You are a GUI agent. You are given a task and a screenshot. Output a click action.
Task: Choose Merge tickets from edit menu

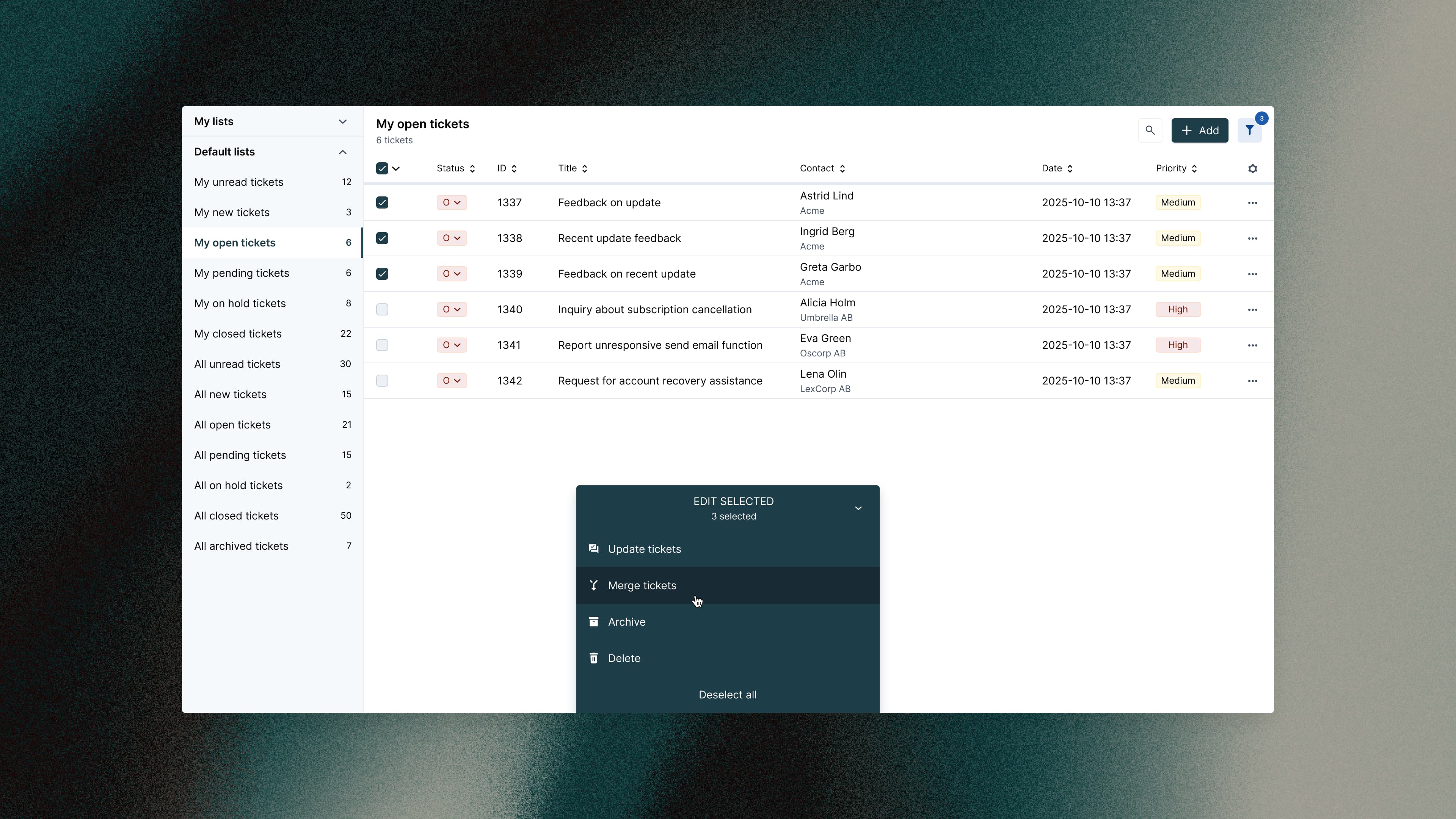(x=642, y=585)
